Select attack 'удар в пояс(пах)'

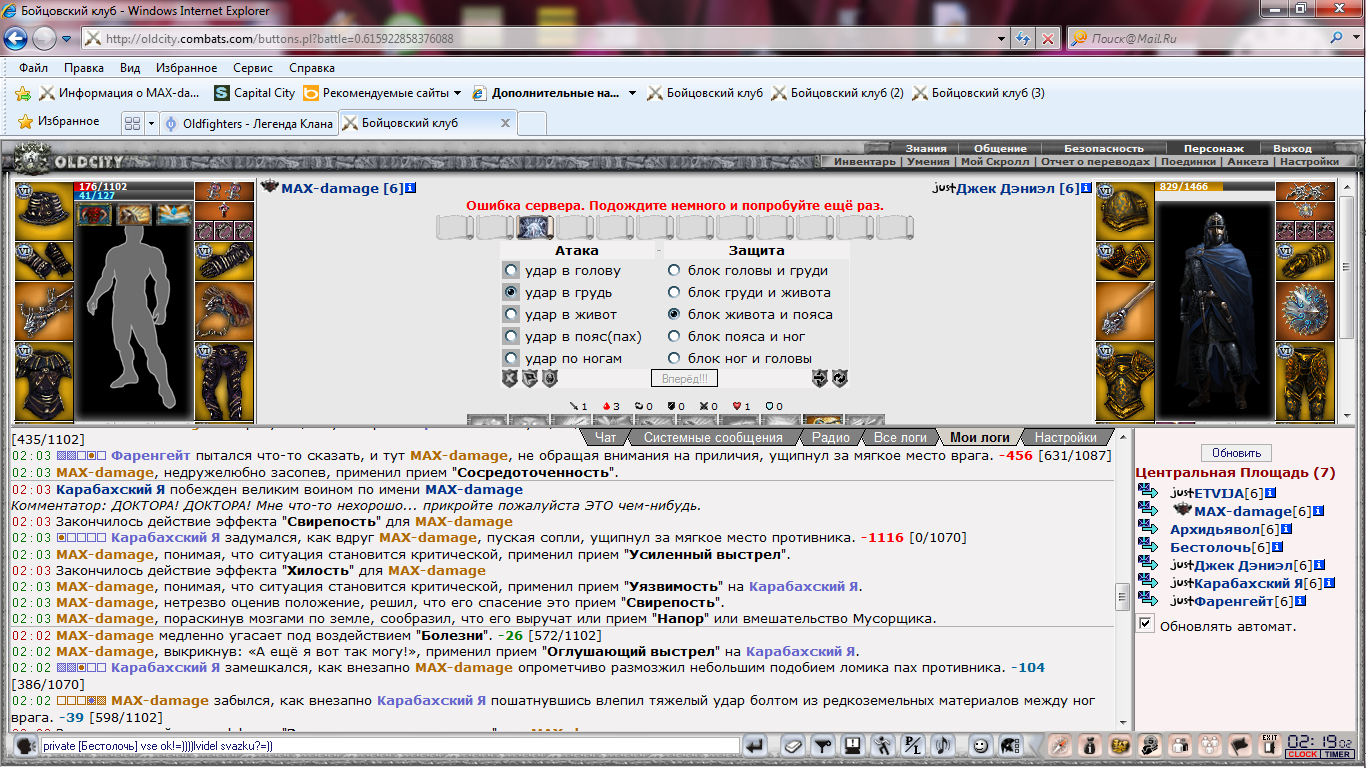click(511, 337)
